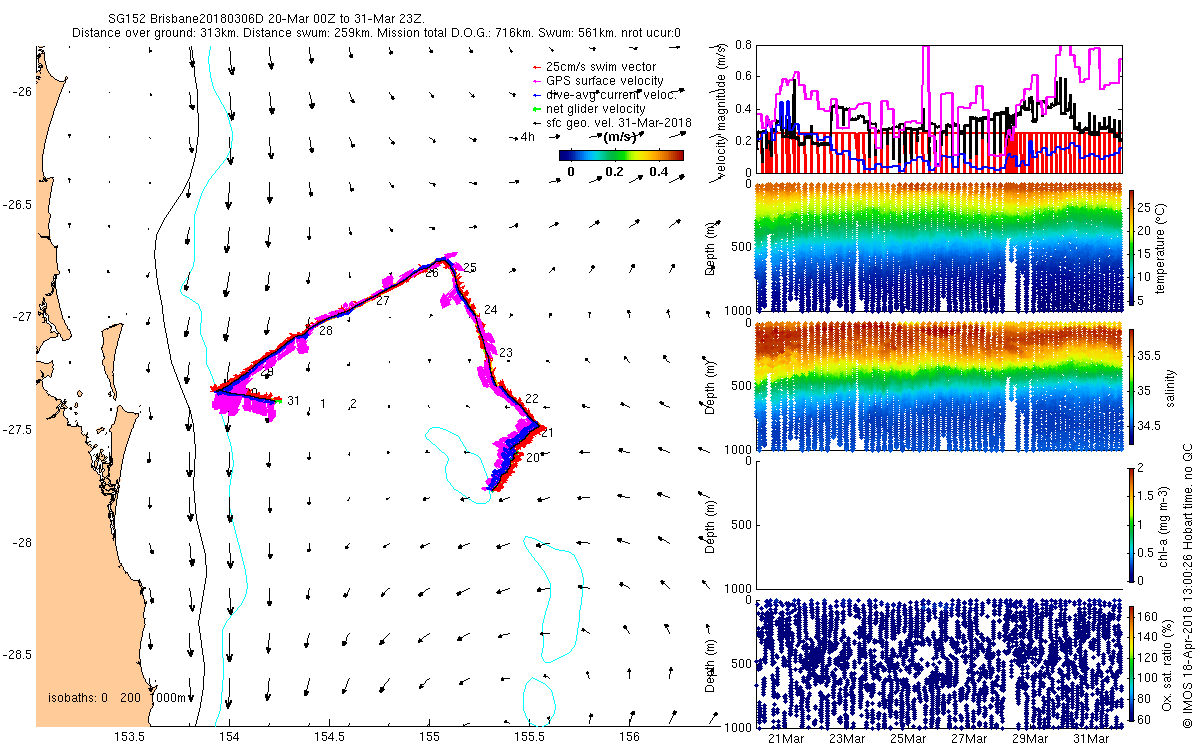The height and width of the screenshot is (750, 1200).
Task: Click the '156' longitude tick label
Action: pos(629,737)
